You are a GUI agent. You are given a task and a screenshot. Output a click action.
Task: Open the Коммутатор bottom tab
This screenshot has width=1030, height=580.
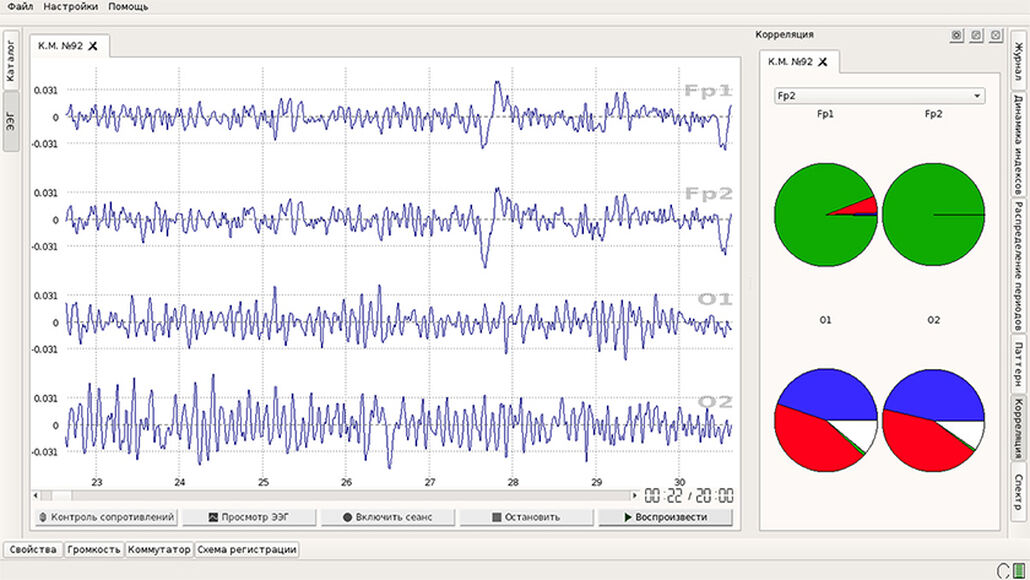click(159, 550)
